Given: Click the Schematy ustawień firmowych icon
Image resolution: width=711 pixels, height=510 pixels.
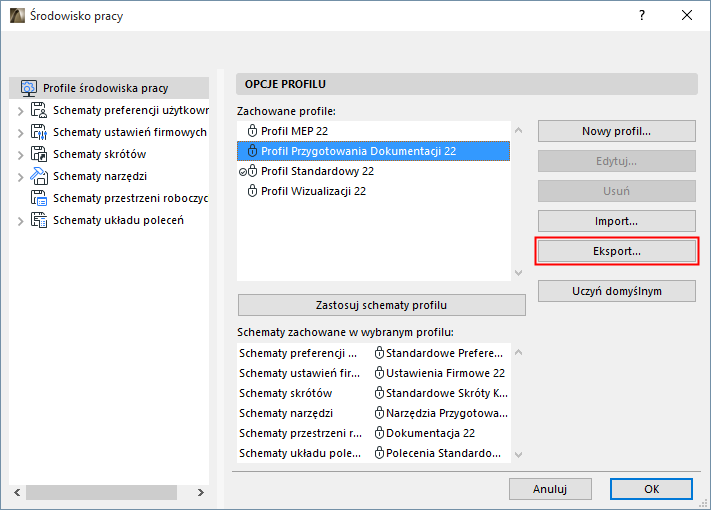Looking at the screenshot, I should (39, 132).
